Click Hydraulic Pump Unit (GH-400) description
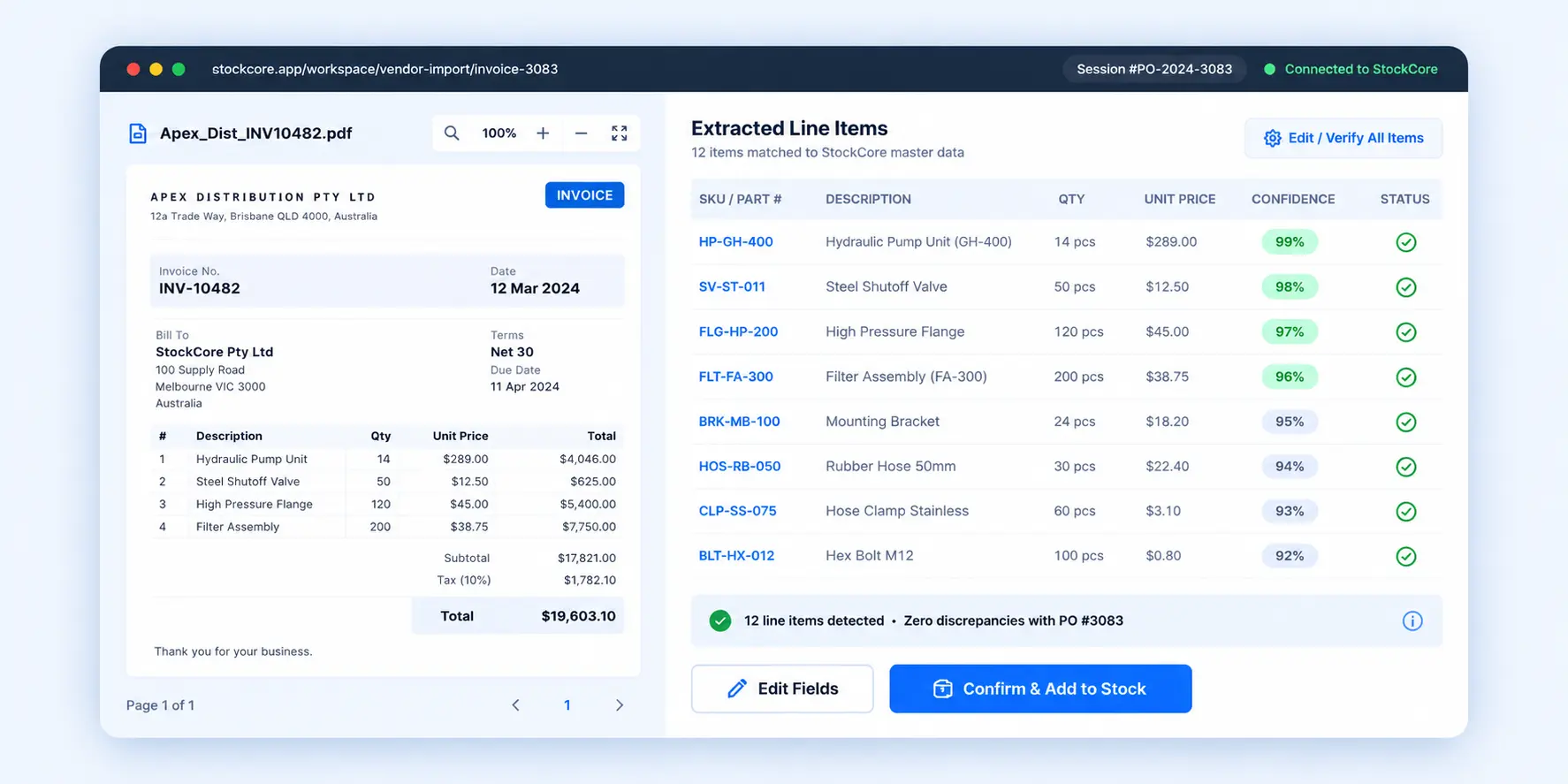The image size is (1568, 784). coord(918,242)
